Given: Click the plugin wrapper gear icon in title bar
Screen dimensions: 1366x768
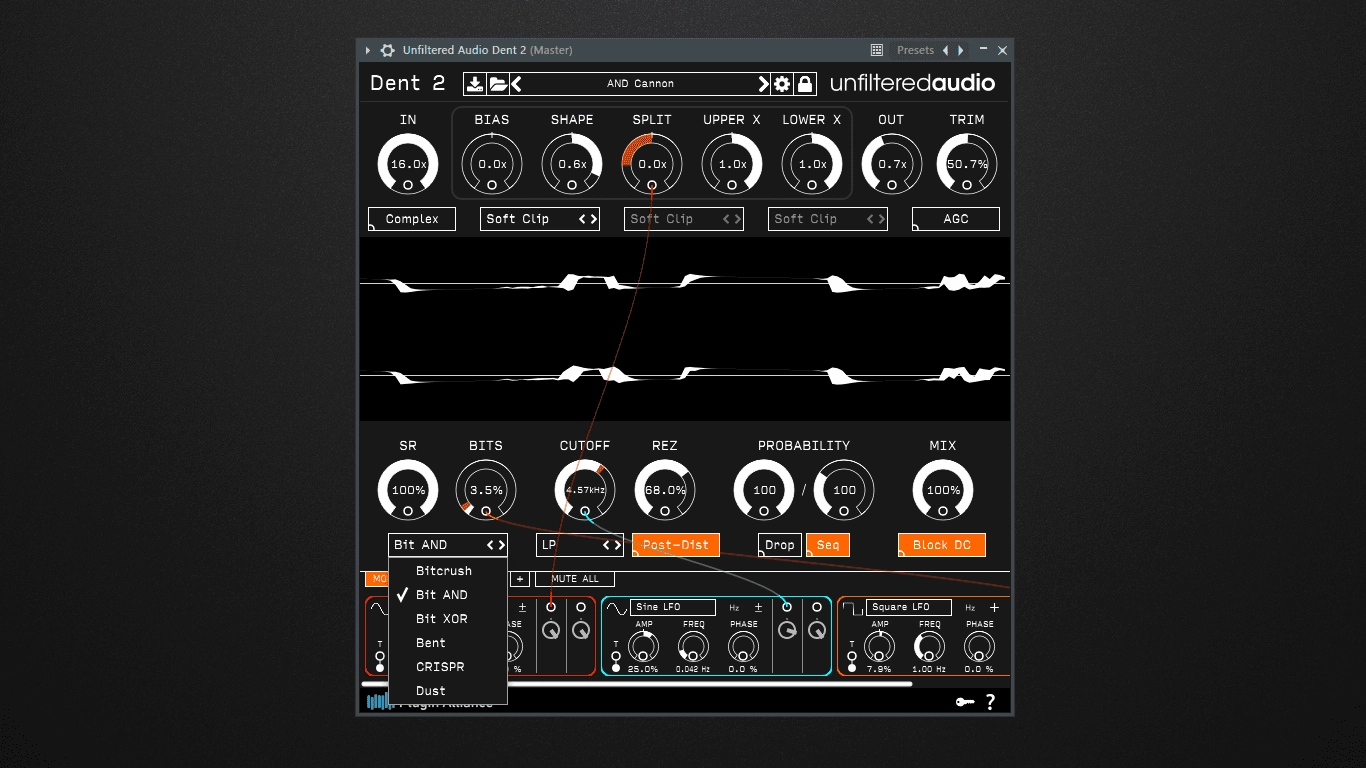Looking at the screenshot, I should pyautogui.click(x=387, y=50).
